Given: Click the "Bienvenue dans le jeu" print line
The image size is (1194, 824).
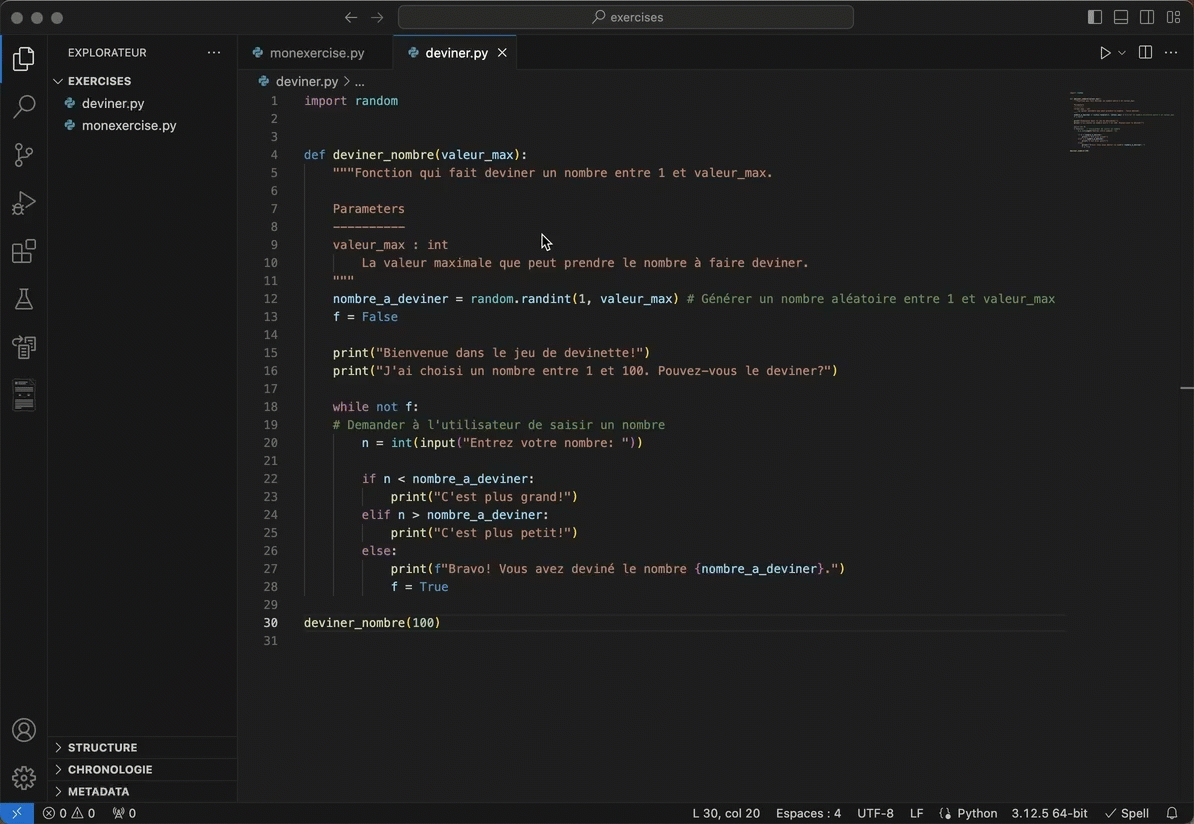Looking at the screenshot, I should (491, 353).
